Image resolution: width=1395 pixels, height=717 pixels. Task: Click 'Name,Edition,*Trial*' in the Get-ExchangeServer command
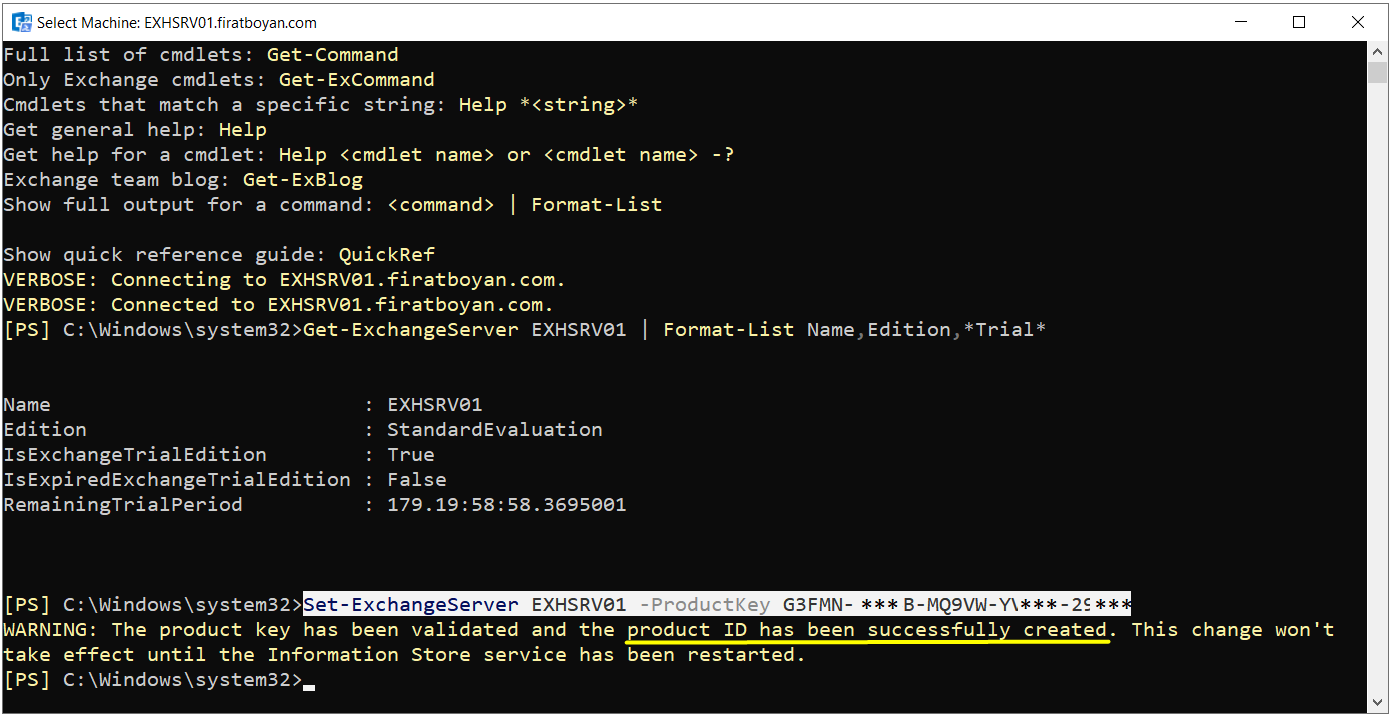(x=927, y=330)
